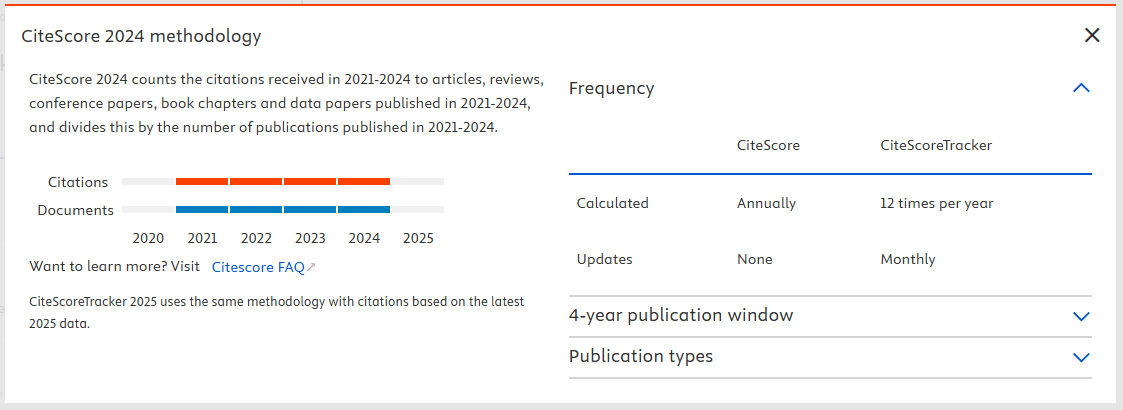Select the CiteScoreTracker column header
Screen dimensions: 1123x410
click(x=936, y=146)
